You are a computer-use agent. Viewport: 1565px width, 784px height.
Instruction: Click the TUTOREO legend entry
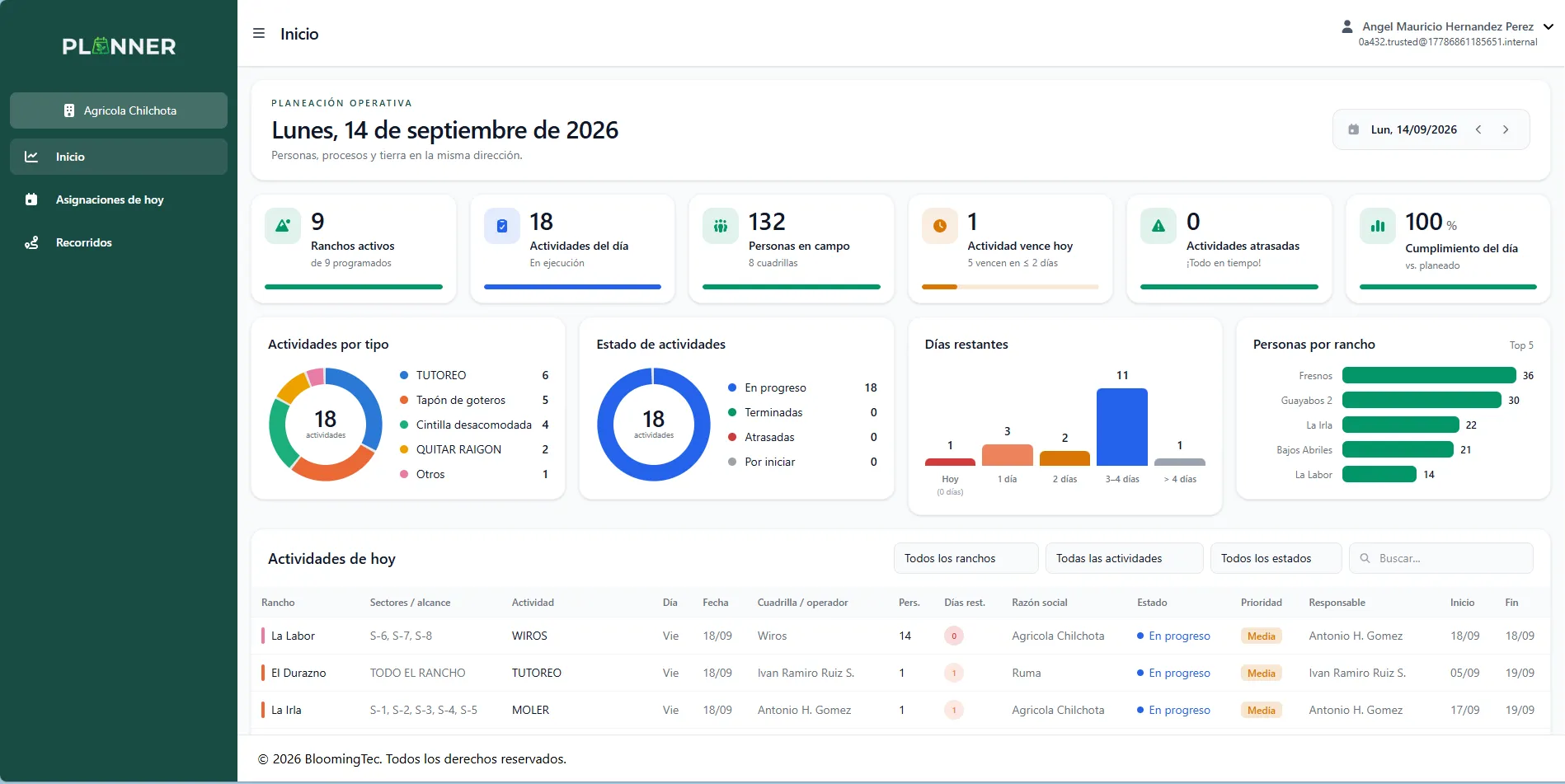474,375
